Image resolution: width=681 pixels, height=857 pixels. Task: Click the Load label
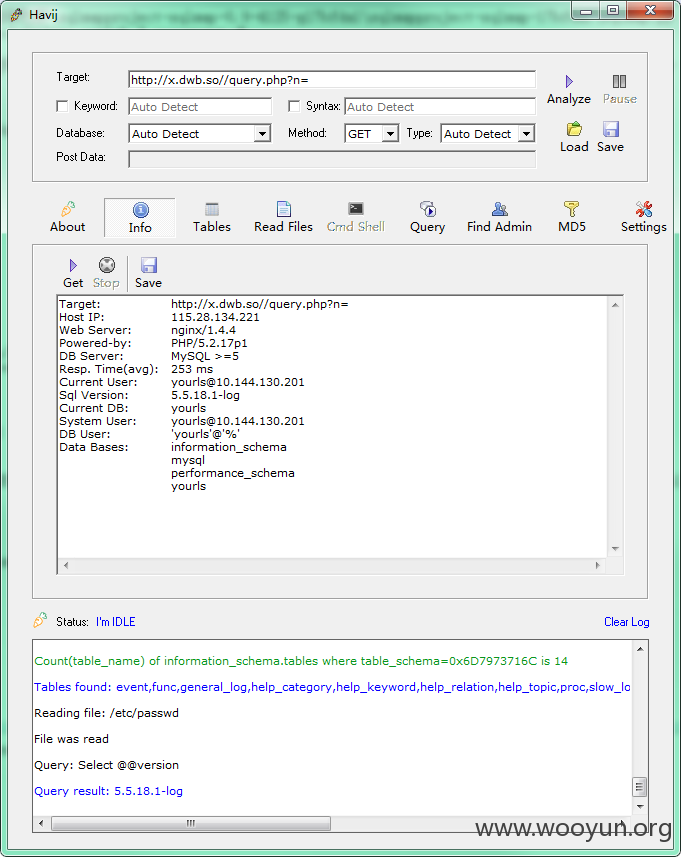coord(574,147)
